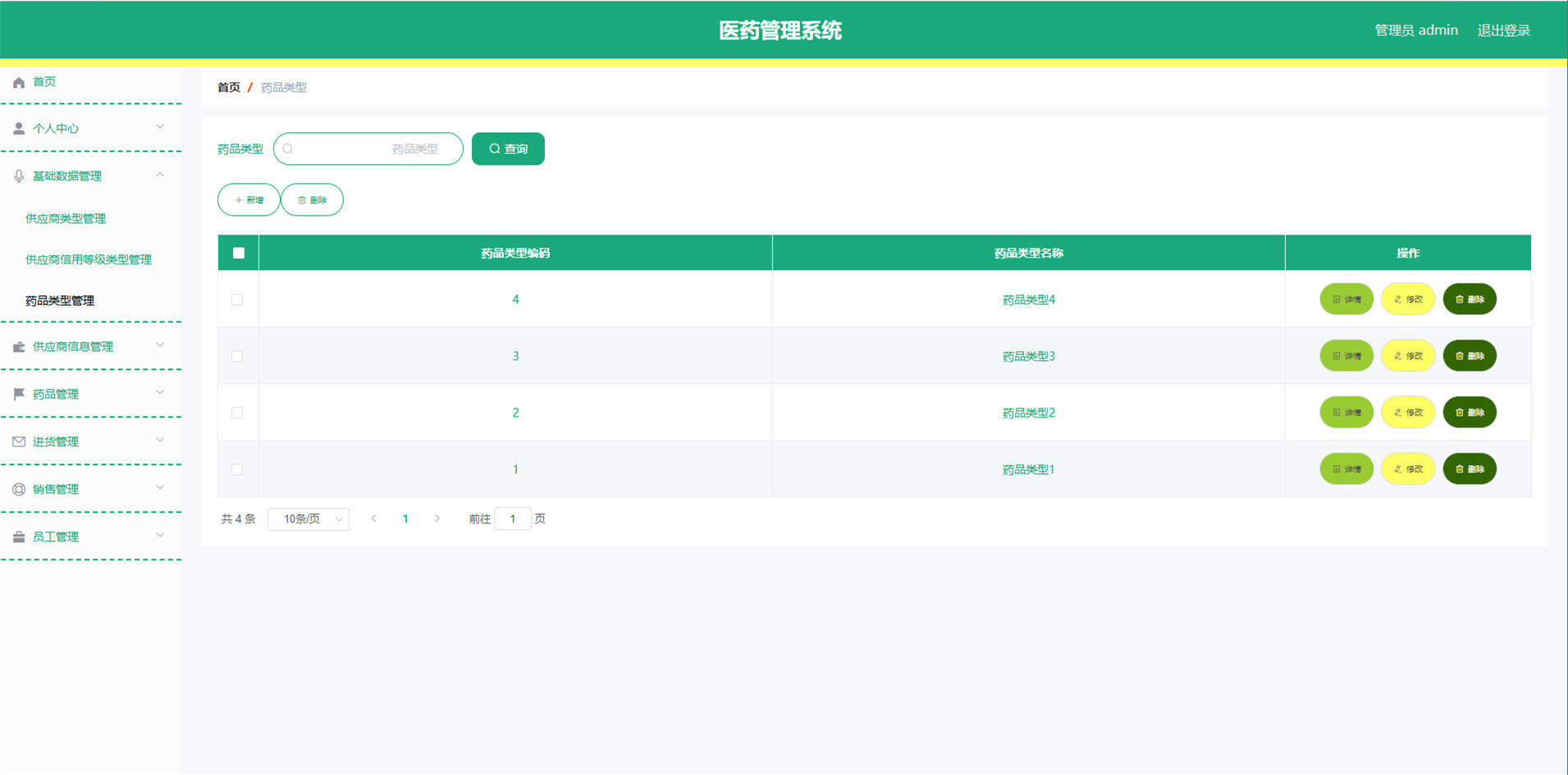Delete the 药品类型1 row

1470,469
